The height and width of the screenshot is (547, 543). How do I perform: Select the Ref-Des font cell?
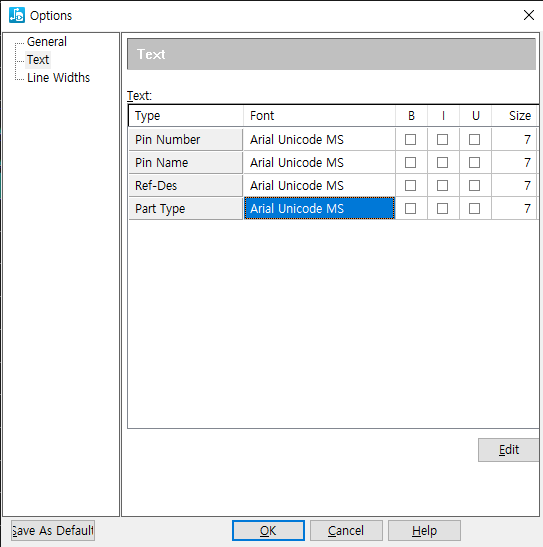(x=319, y=186)
